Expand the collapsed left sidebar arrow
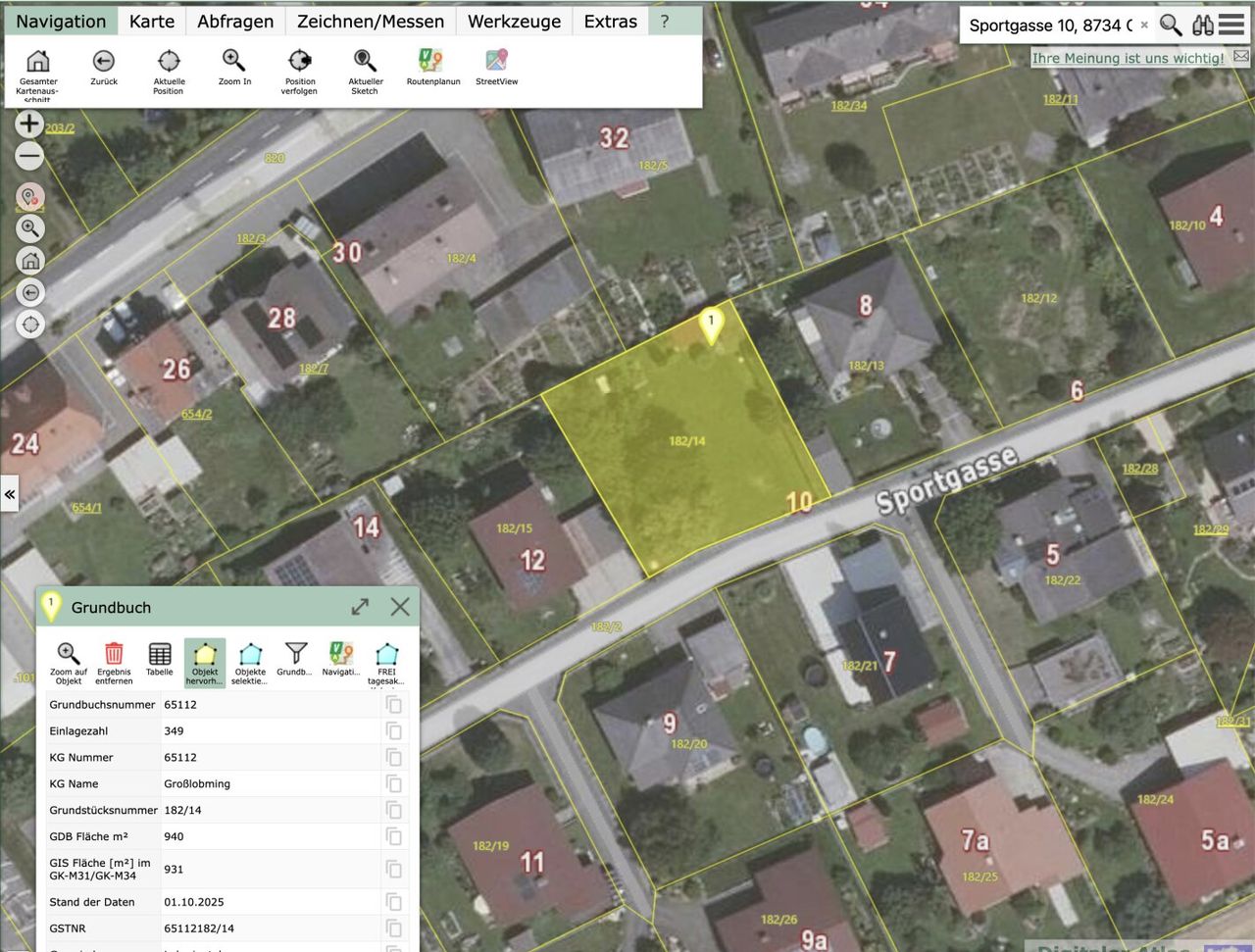Viewport: 1255px width, 952px height. 9,494
